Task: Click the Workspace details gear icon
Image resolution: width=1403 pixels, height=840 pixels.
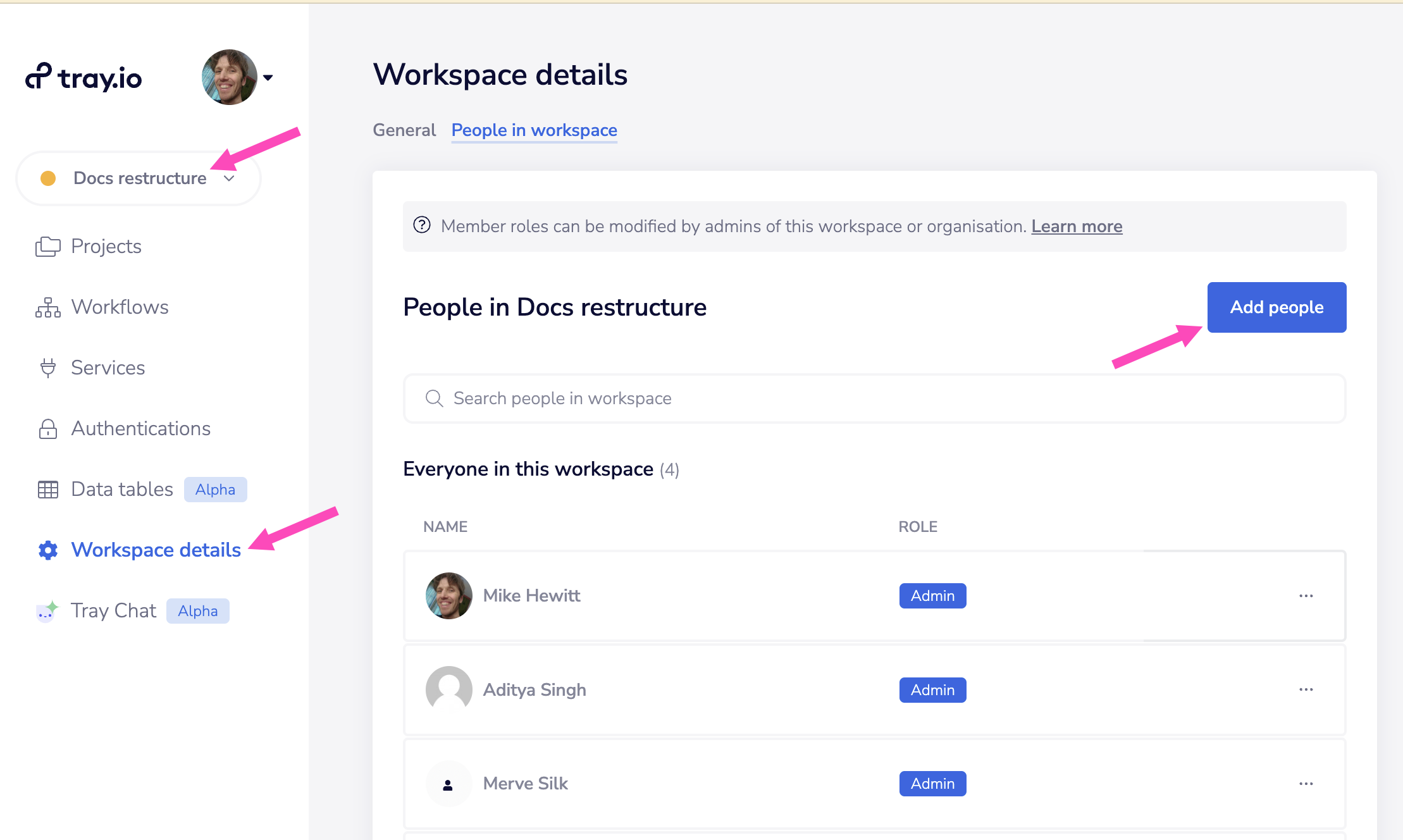Action: (x=46, y=550)
